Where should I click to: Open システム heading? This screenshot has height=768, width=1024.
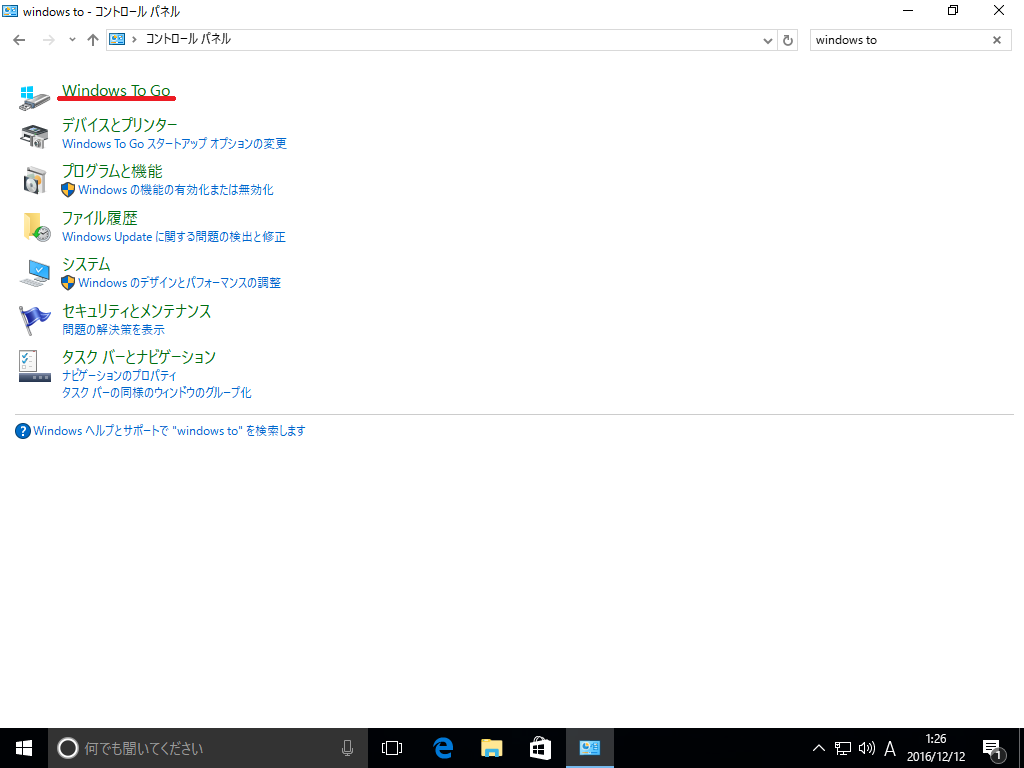[86, 264]
